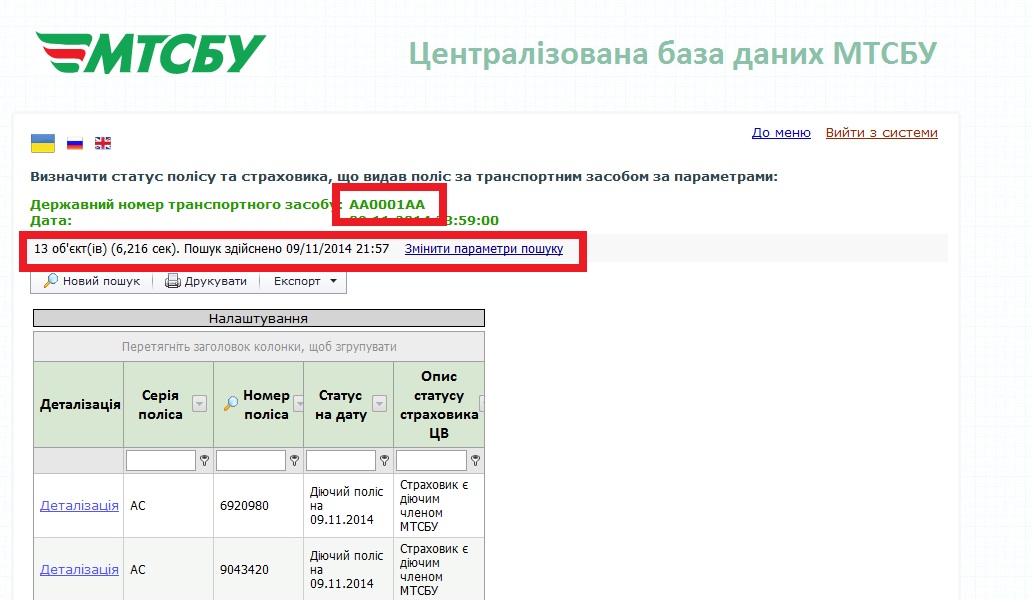Focus the Номер поліса filter input
The height and width of the screenshot is (600, 1032).
click(x=250, y=461)
